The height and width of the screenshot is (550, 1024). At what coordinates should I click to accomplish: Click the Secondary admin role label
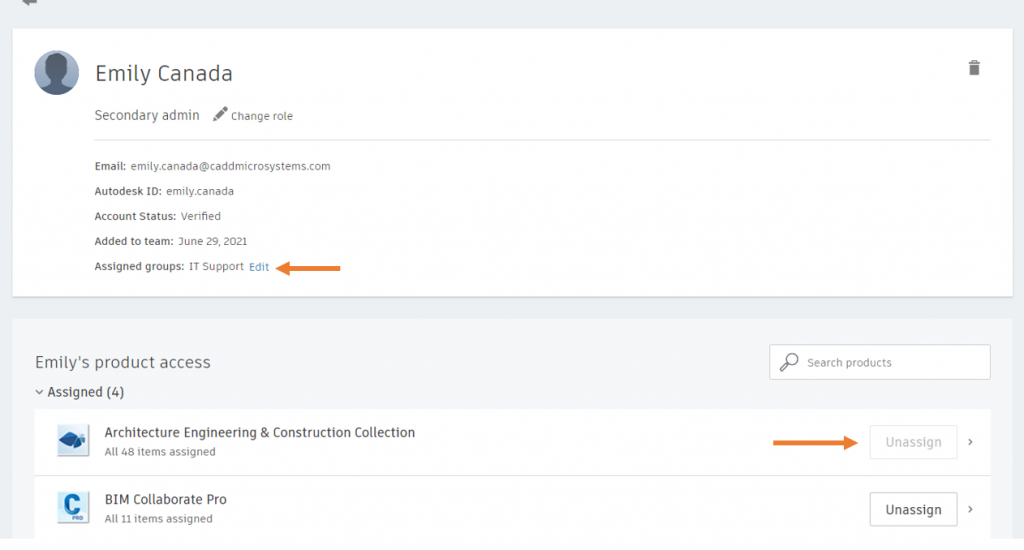tap(147, 115)
